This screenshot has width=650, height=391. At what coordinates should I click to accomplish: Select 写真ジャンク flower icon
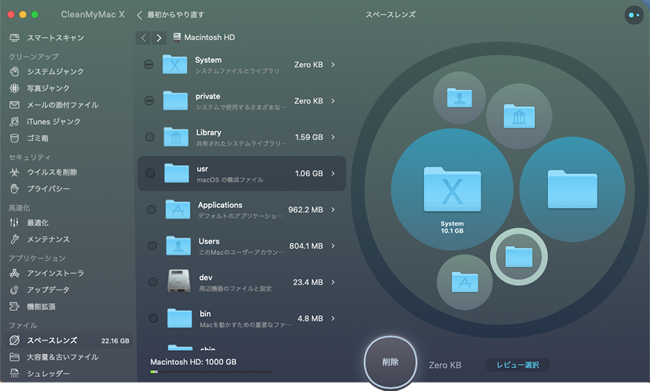(15, 88)
